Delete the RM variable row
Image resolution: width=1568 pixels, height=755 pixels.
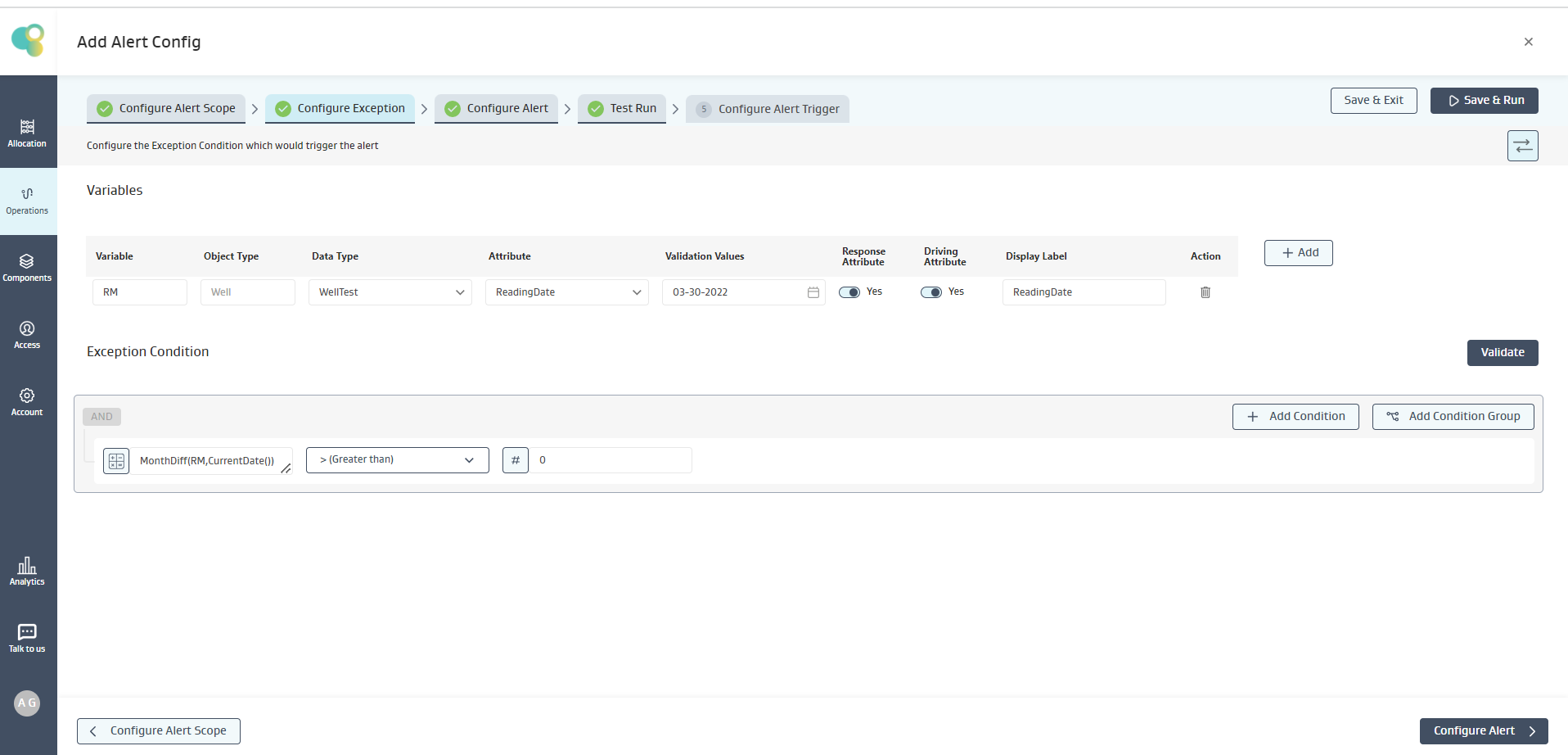(x=1205, y=292)
